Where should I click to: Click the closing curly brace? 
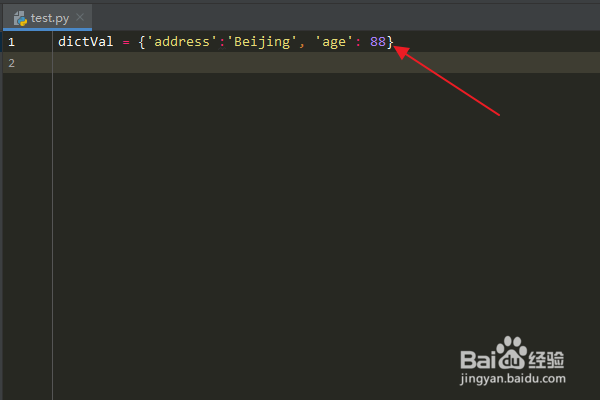click(x=390, y=42)
